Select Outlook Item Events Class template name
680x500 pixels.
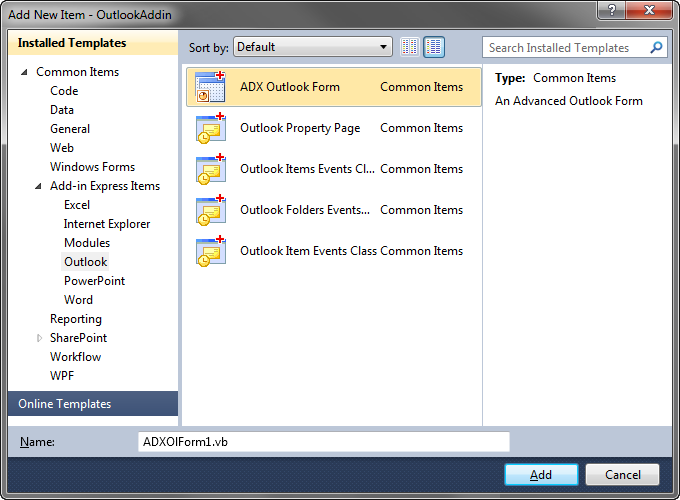tap(308, 251)
